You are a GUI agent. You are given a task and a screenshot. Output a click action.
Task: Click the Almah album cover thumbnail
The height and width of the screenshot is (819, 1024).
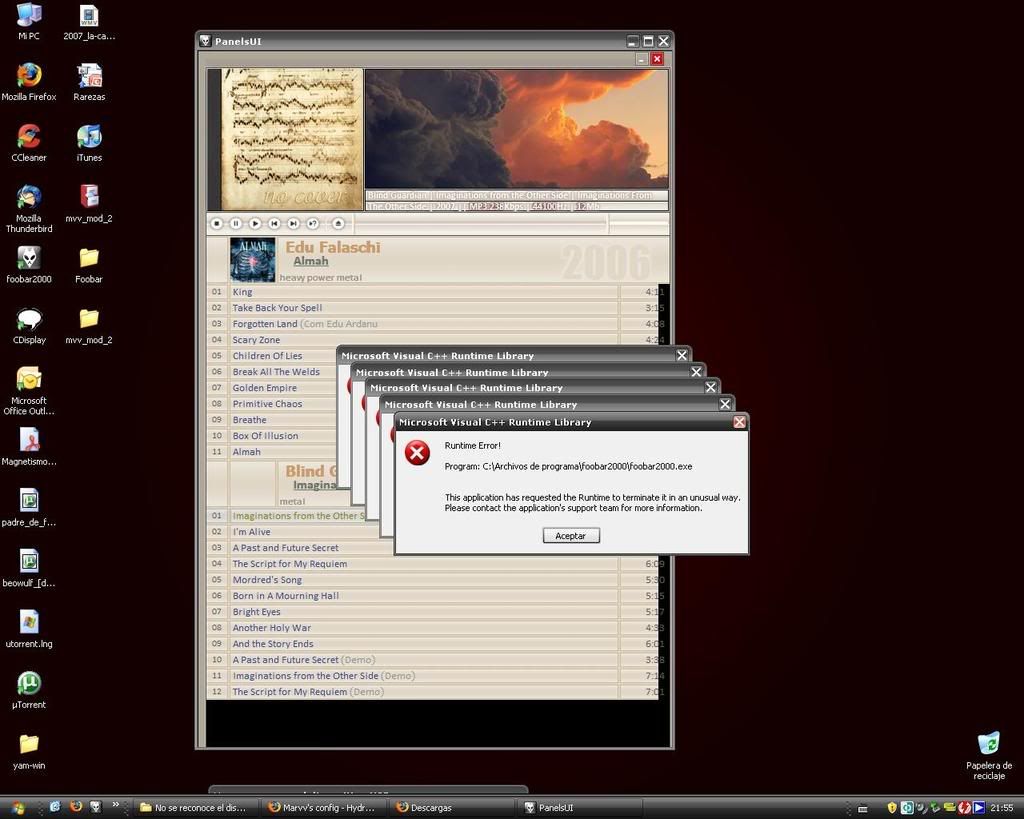point(252,259)
